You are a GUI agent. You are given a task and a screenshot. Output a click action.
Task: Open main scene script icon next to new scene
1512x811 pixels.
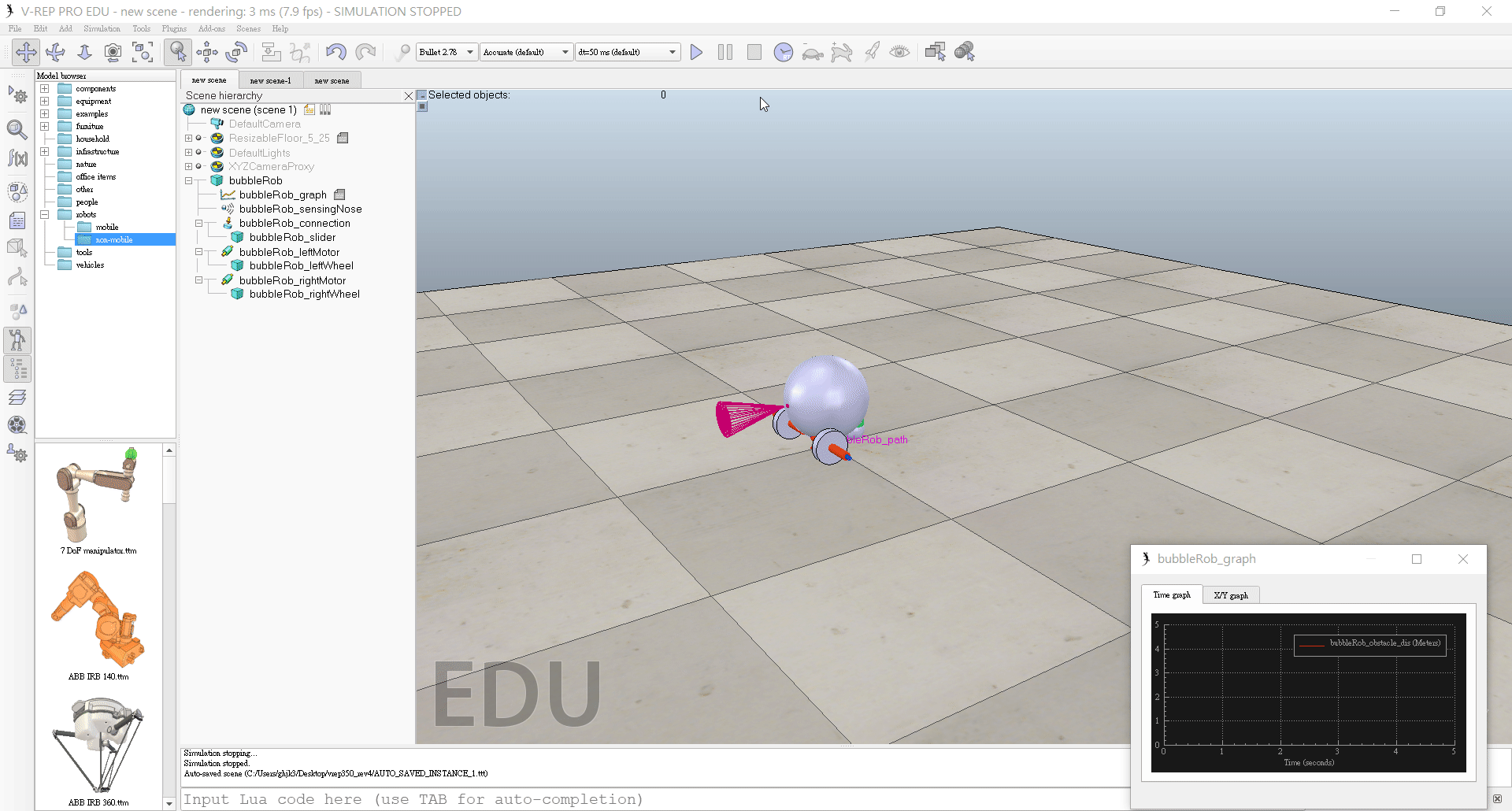click(x=309, y=110)
